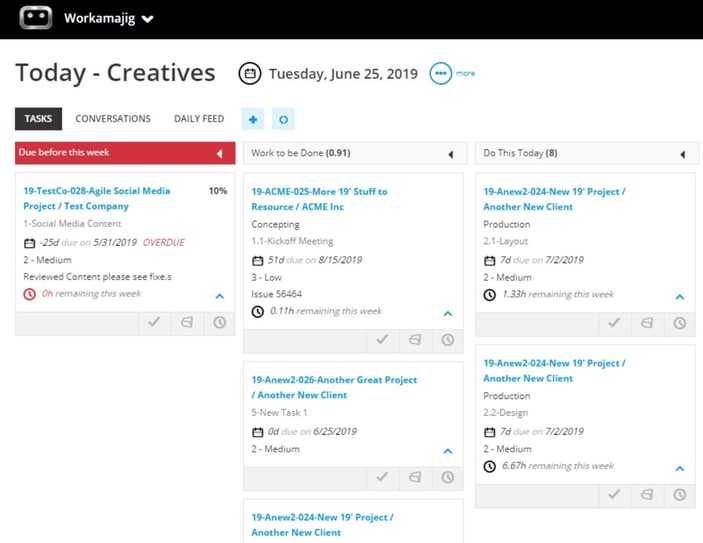Click megaphone icon on New Task 1 card
This screenshot has height=543, width=703.
(415, 477)
